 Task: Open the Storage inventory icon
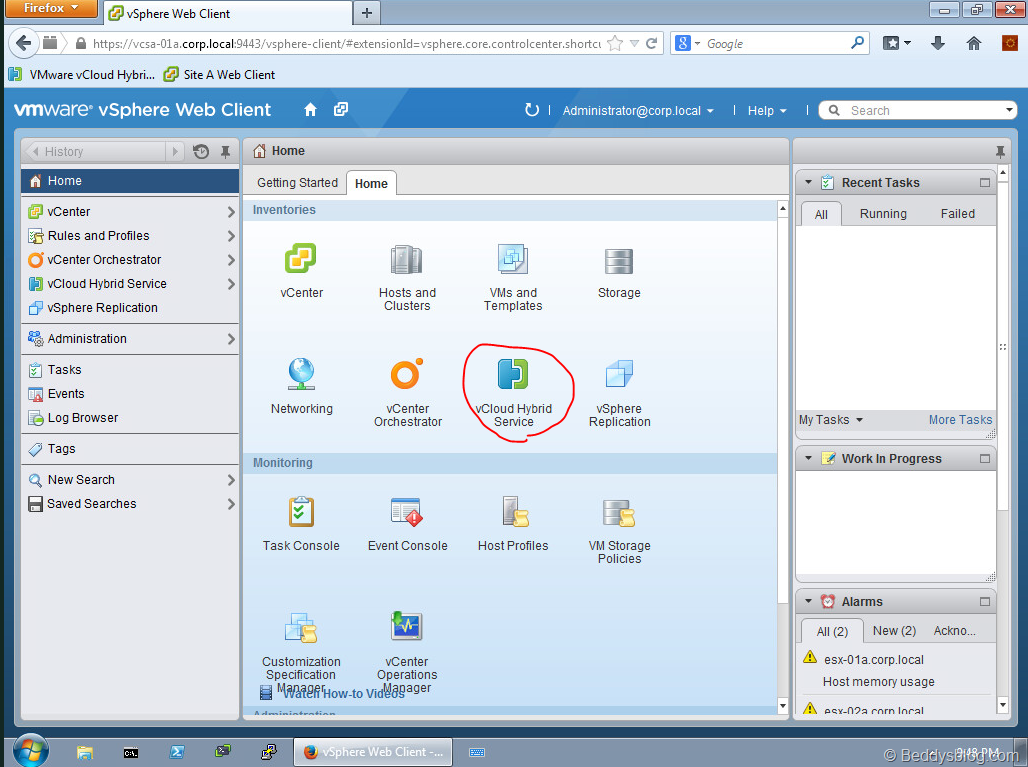pos(619,261)
